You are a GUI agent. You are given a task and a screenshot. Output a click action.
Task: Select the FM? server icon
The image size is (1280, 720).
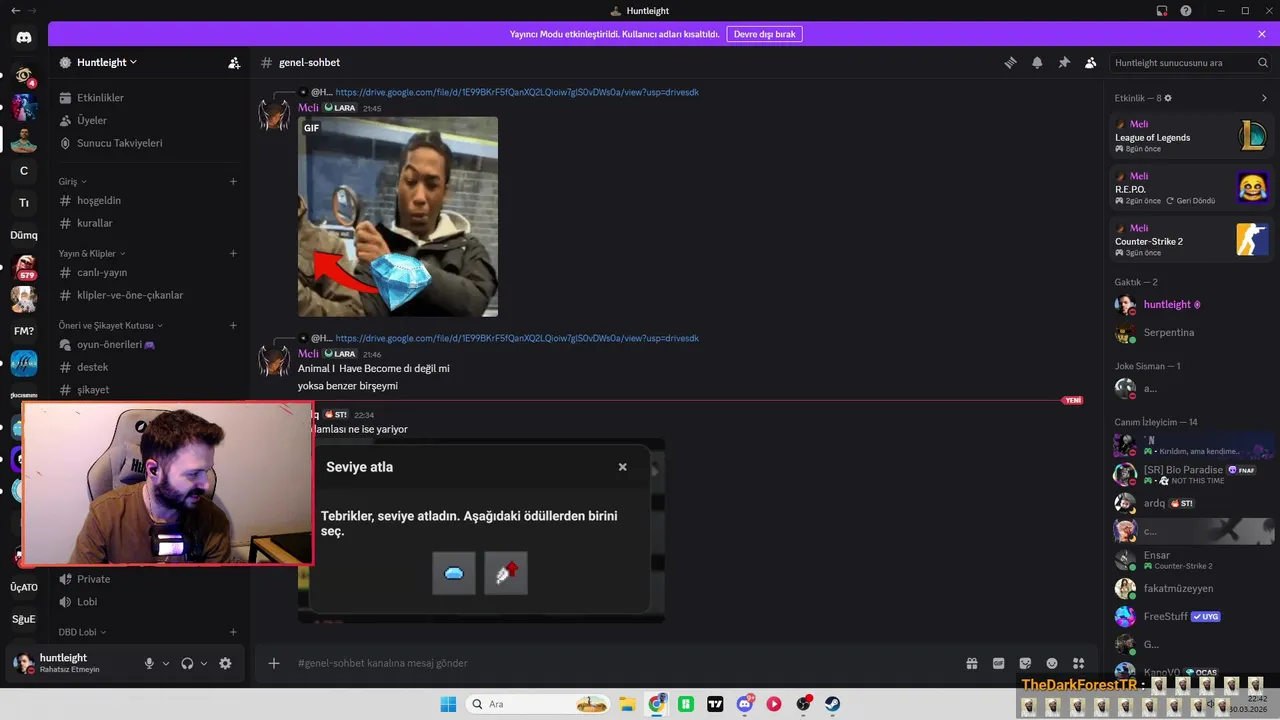coord(24,331)
